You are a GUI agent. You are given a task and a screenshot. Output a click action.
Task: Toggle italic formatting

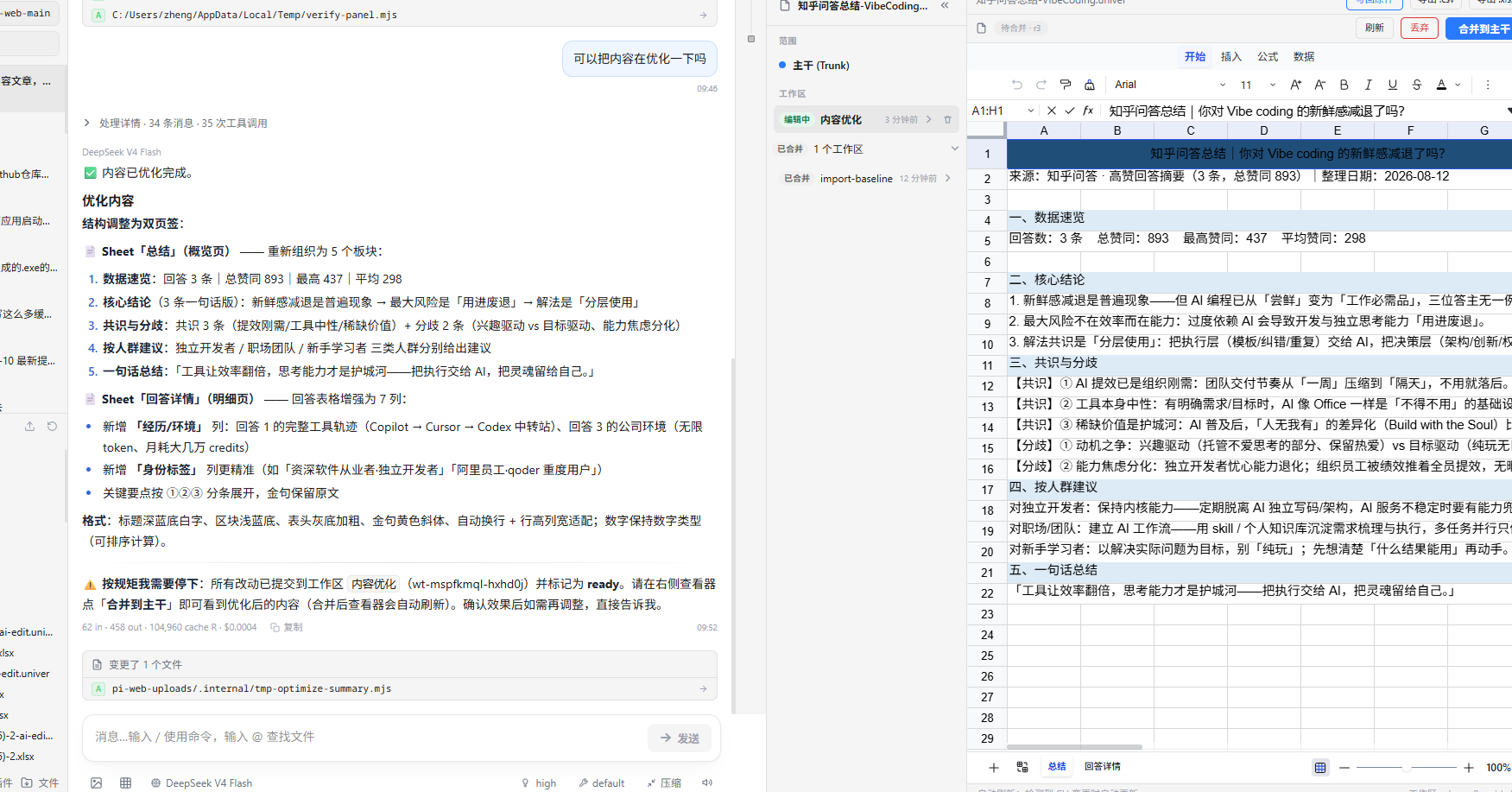tap(1368, 85)
